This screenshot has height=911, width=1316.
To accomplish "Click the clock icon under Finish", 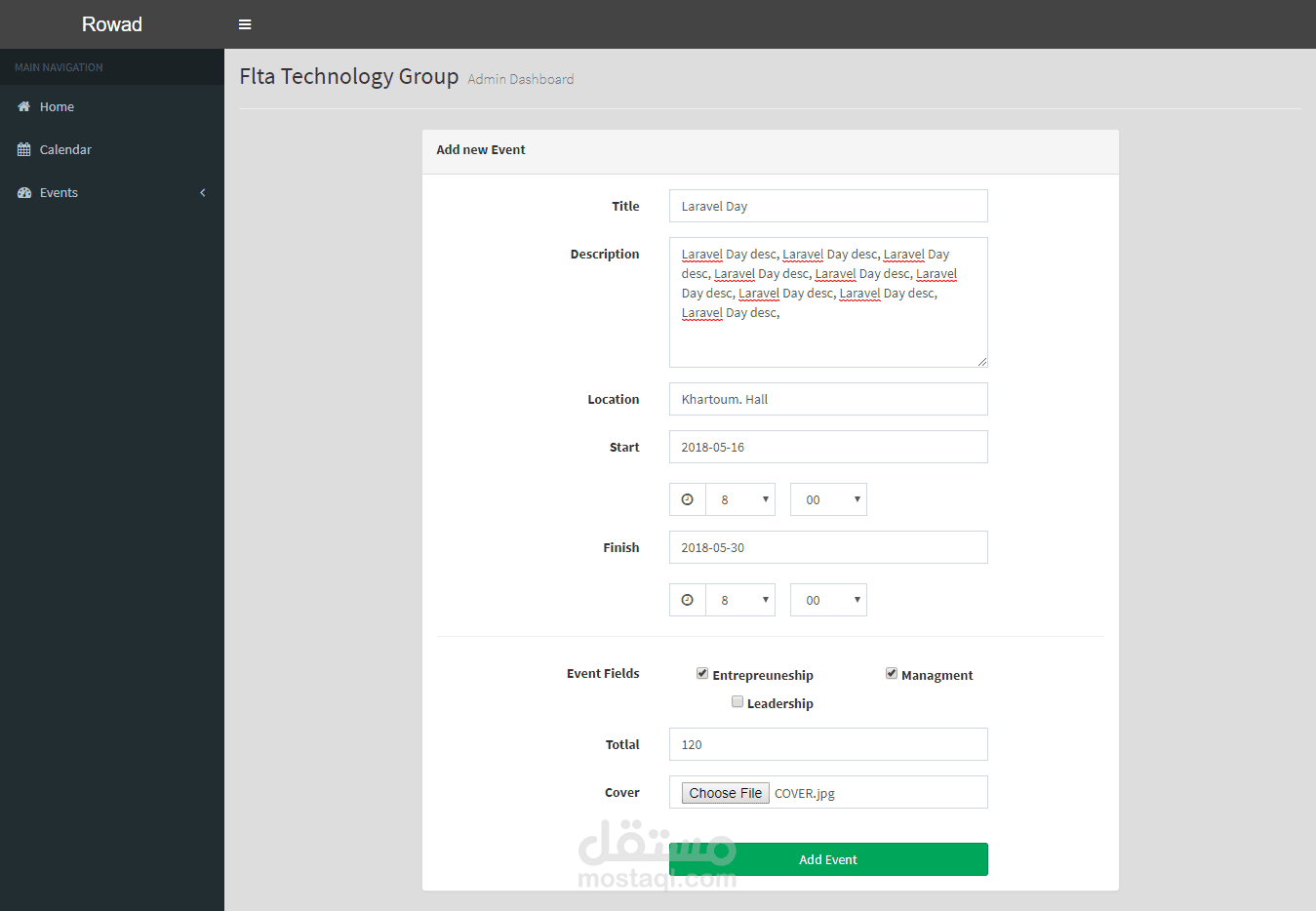I will 687,600.
